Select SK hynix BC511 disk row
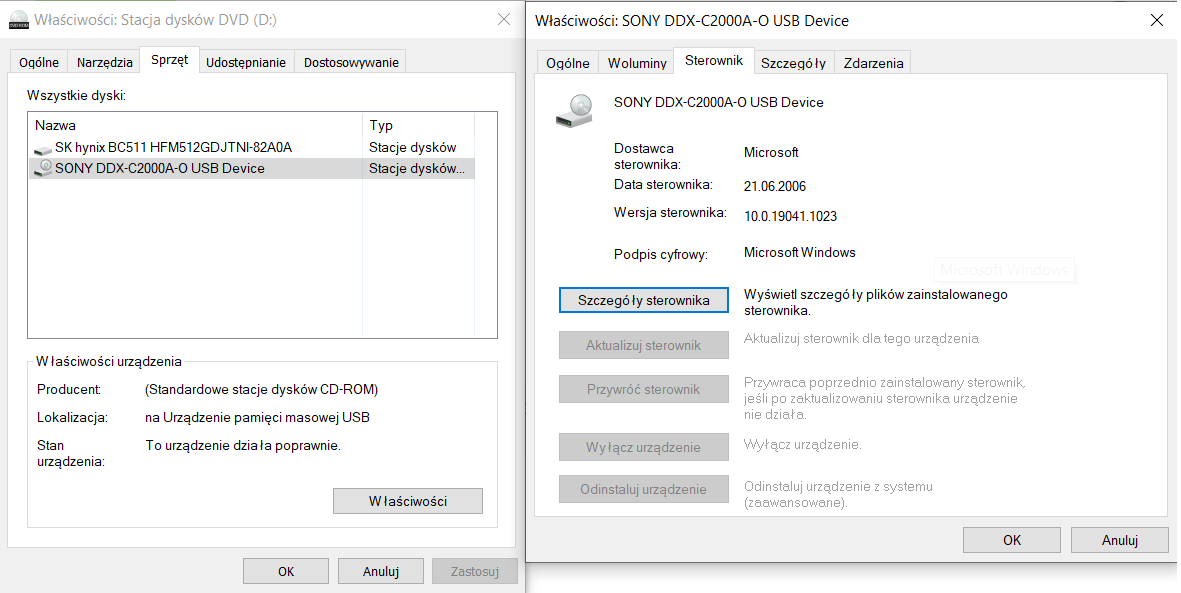The height and width of the screenshot is (593, 1181). (x=173, y=148)
